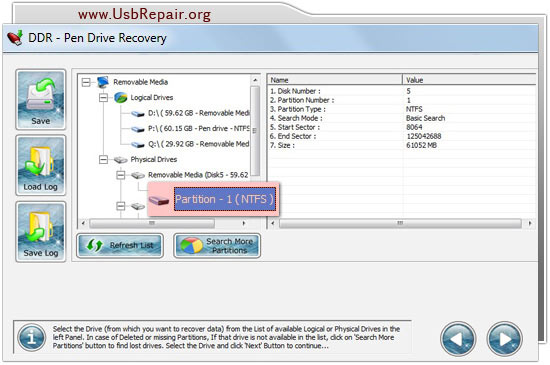
Task: Collapse the Physical Drives node
Action: pyautogui.click(x=103, y=160)
